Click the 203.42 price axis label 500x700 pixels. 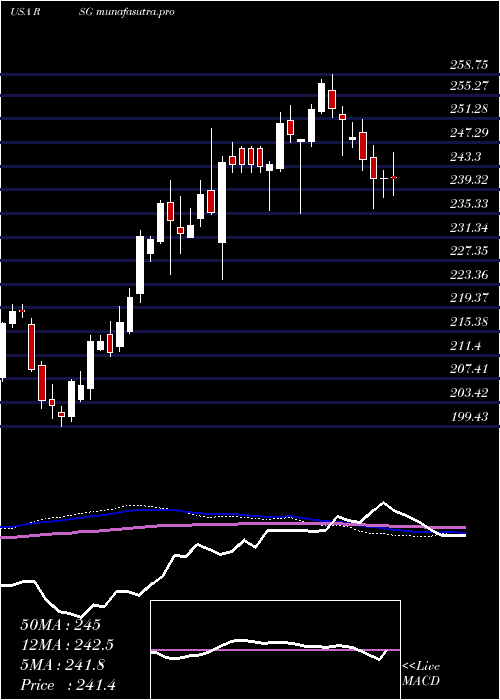click(x=468, y=393)
